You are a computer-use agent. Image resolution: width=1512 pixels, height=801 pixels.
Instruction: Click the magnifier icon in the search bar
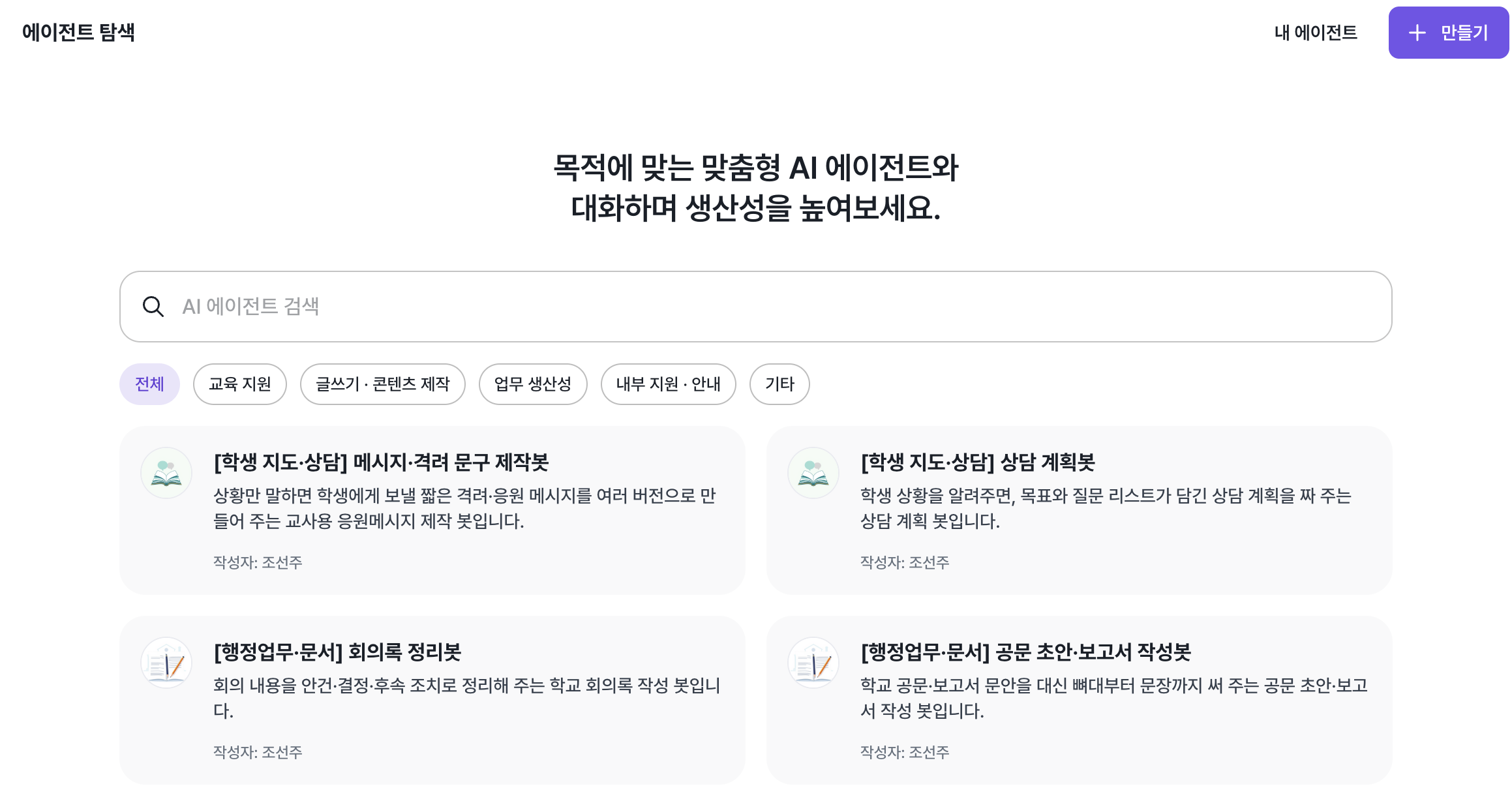pyautogui.click(x=154, y=306)
